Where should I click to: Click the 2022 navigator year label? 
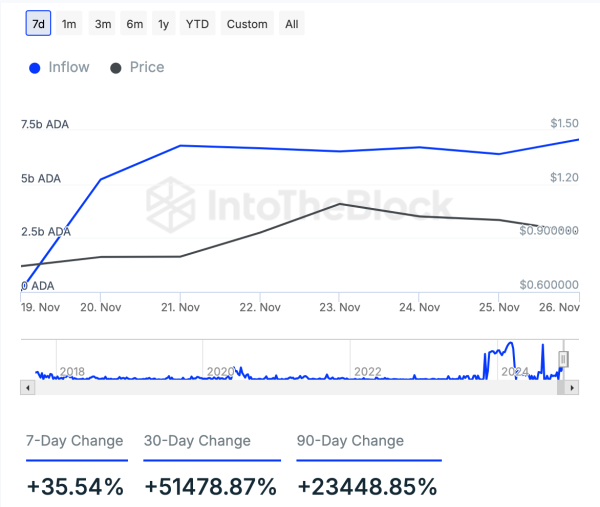point(368,372)
